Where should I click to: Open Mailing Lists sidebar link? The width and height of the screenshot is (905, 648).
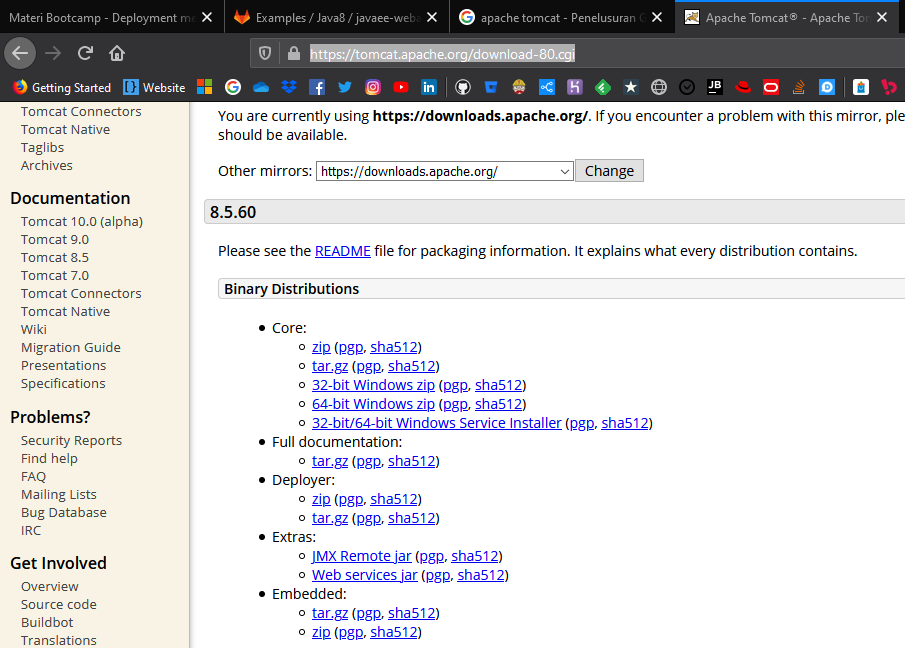[59, 495]
